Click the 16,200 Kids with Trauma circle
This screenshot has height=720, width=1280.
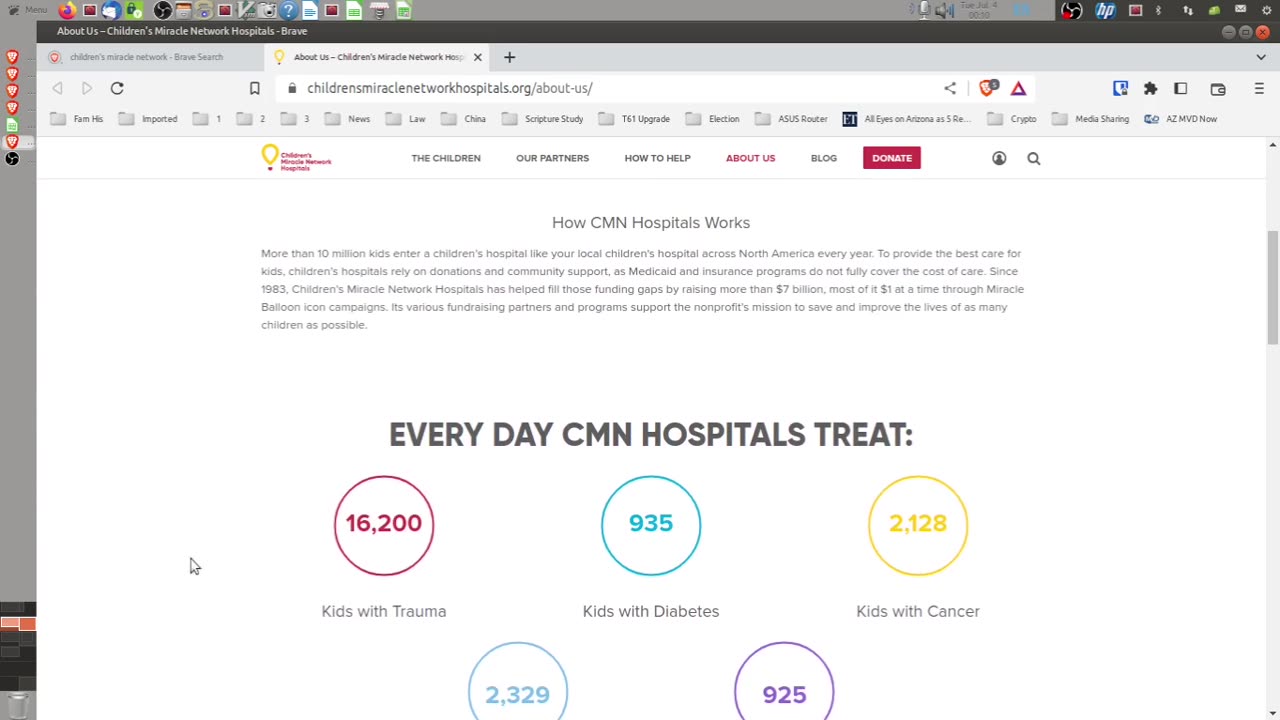(384, 525)
